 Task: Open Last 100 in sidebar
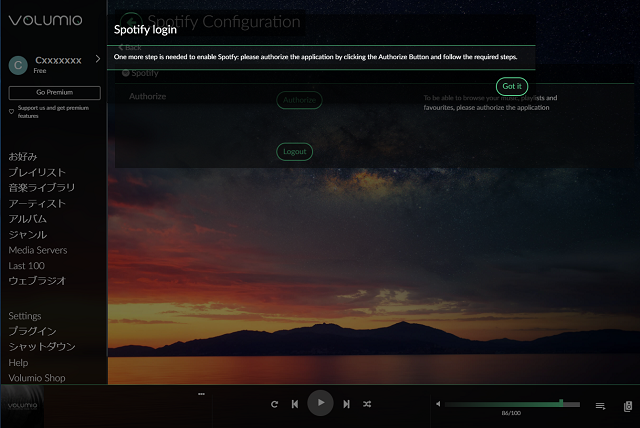point(27,266)
